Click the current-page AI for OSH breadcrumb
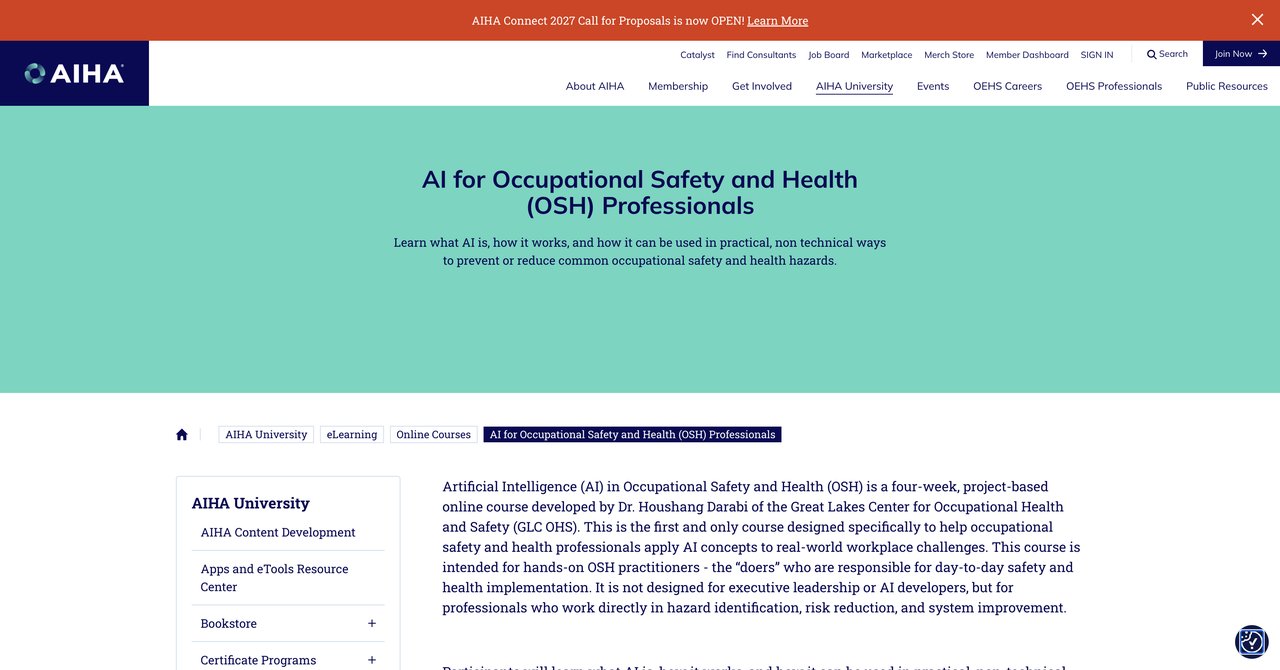This screenshot has width=1280, height=670. [x=632, y=434]
